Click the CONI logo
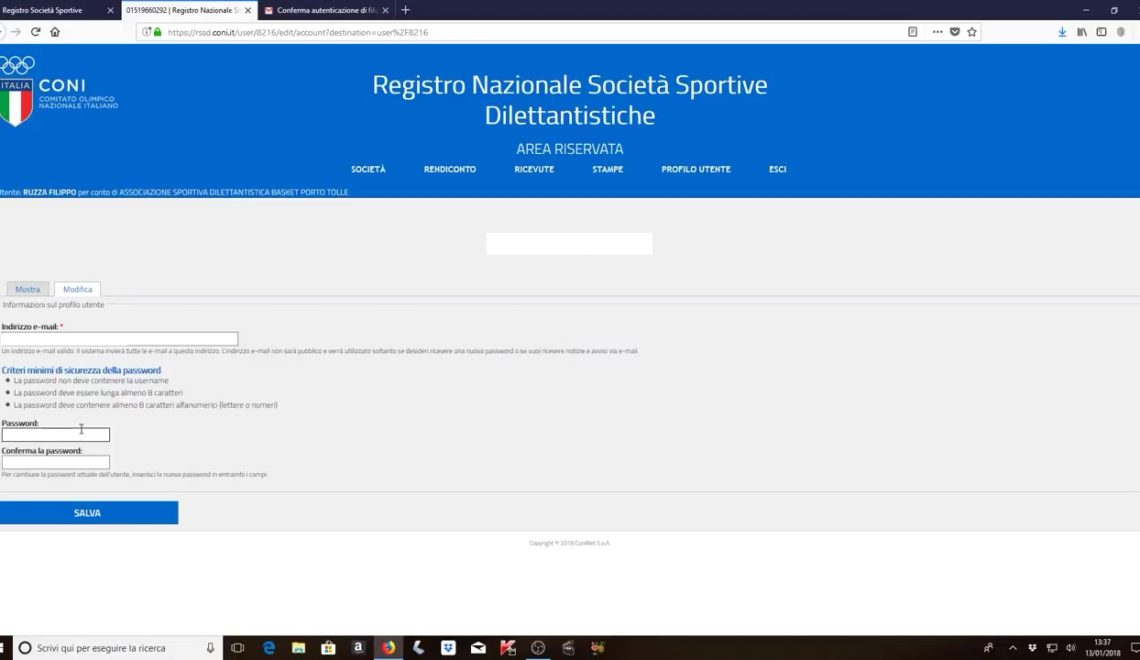This screenshot has height=660, width=1140. coord(58,91)
